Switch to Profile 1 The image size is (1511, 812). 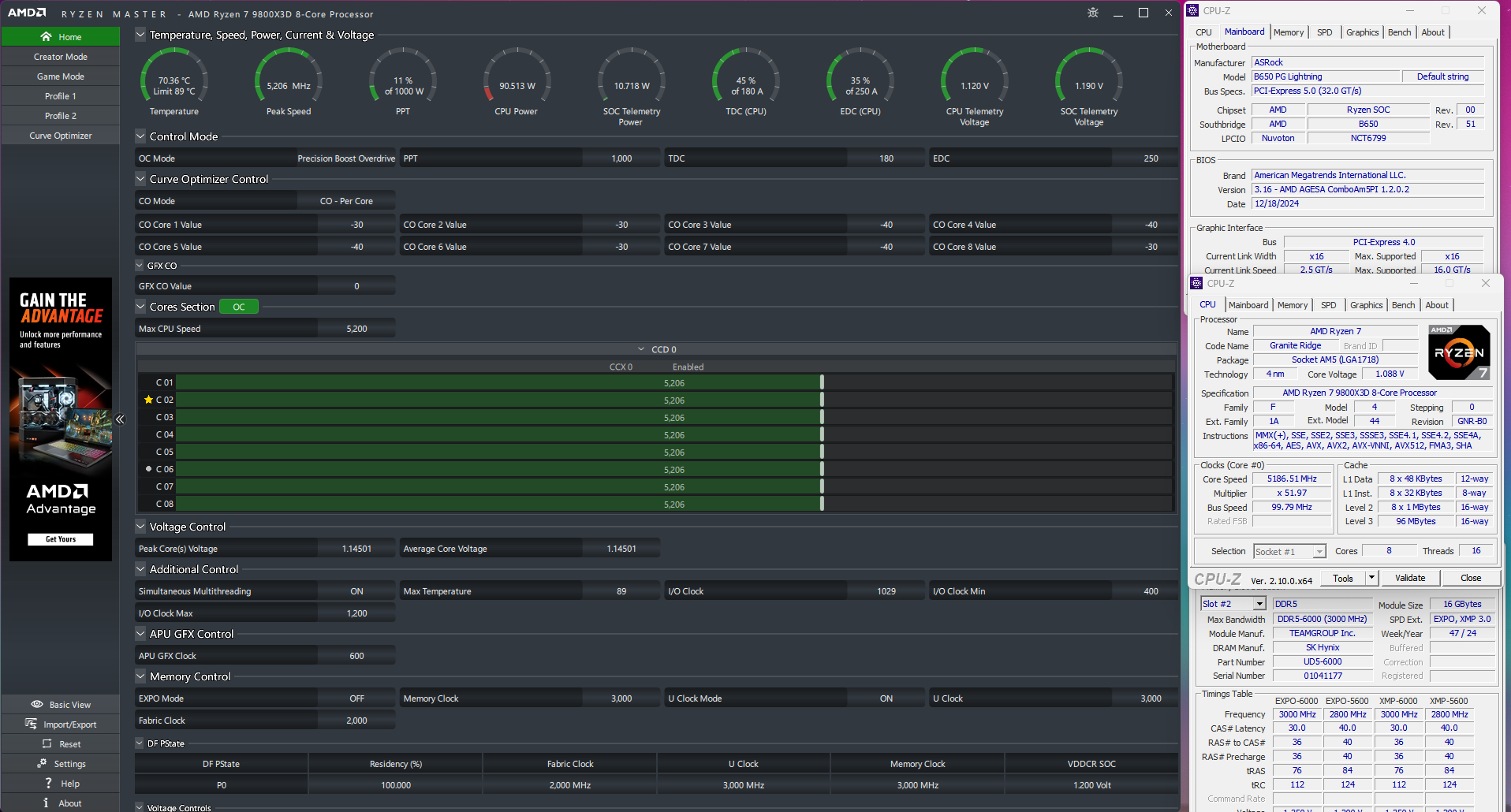coord(61,96)
